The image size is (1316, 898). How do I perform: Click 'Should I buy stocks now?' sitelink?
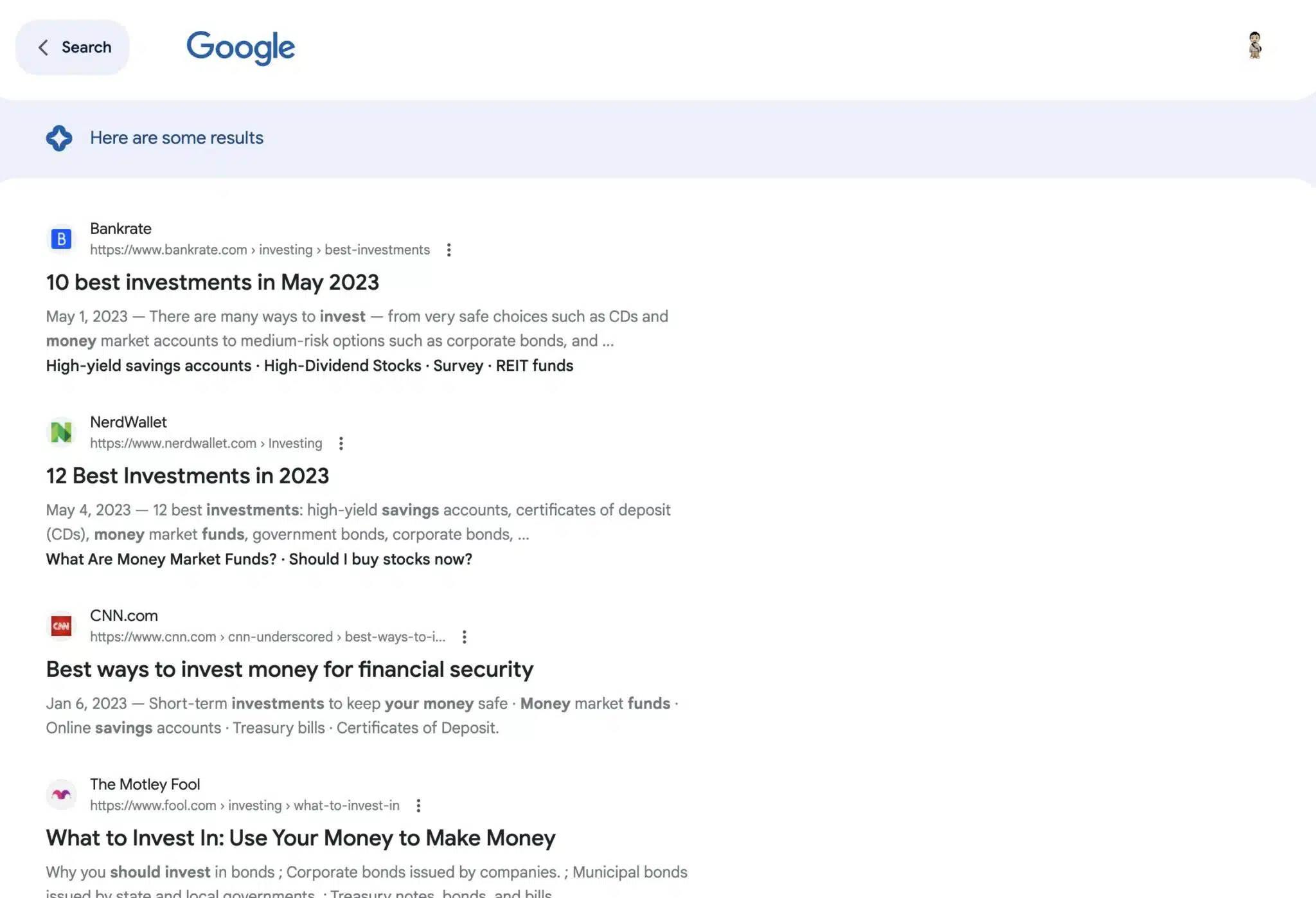[x=380, y=559]
